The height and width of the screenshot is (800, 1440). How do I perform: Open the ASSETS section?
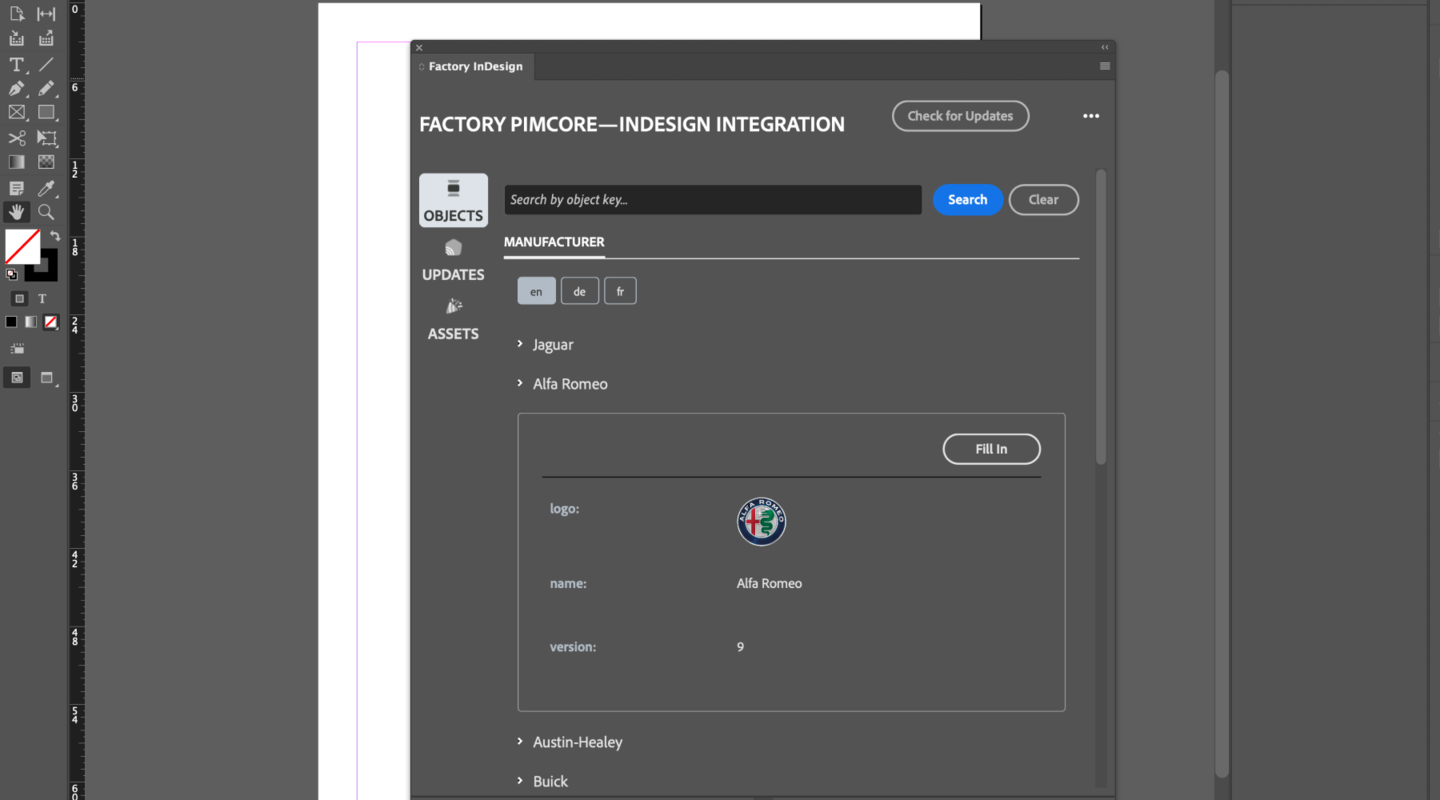pos(453,320)
